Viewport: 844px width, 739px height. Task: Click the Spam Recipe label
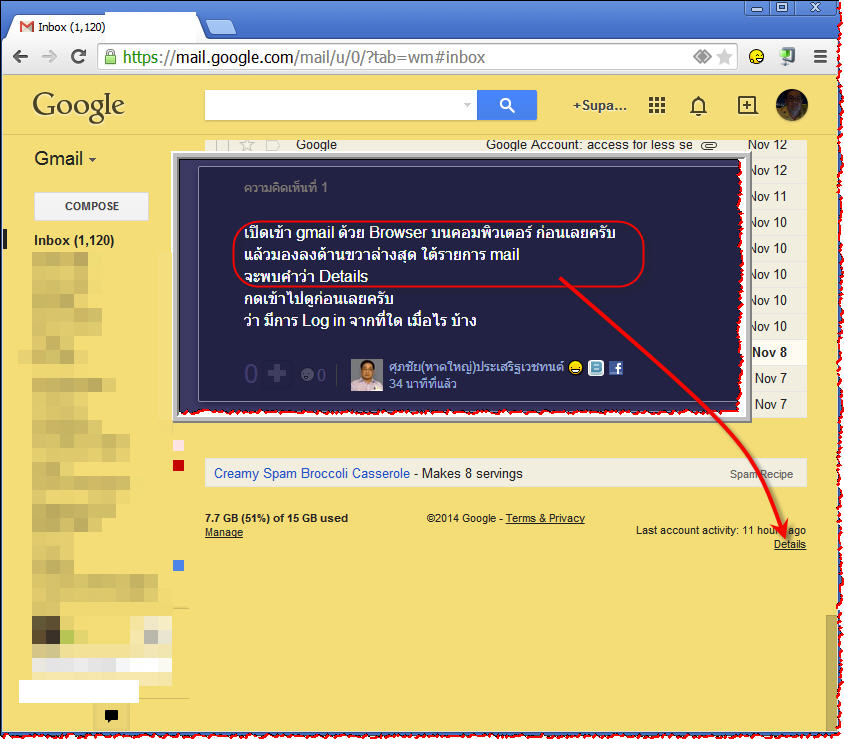point(761,474)
